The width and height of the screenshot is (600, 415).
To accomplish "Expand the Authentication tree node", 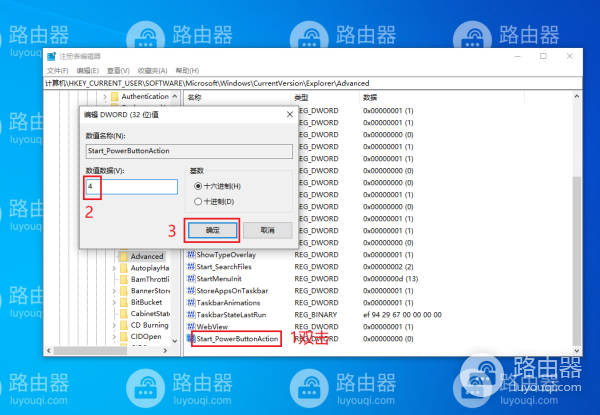I will pos(105,97).
